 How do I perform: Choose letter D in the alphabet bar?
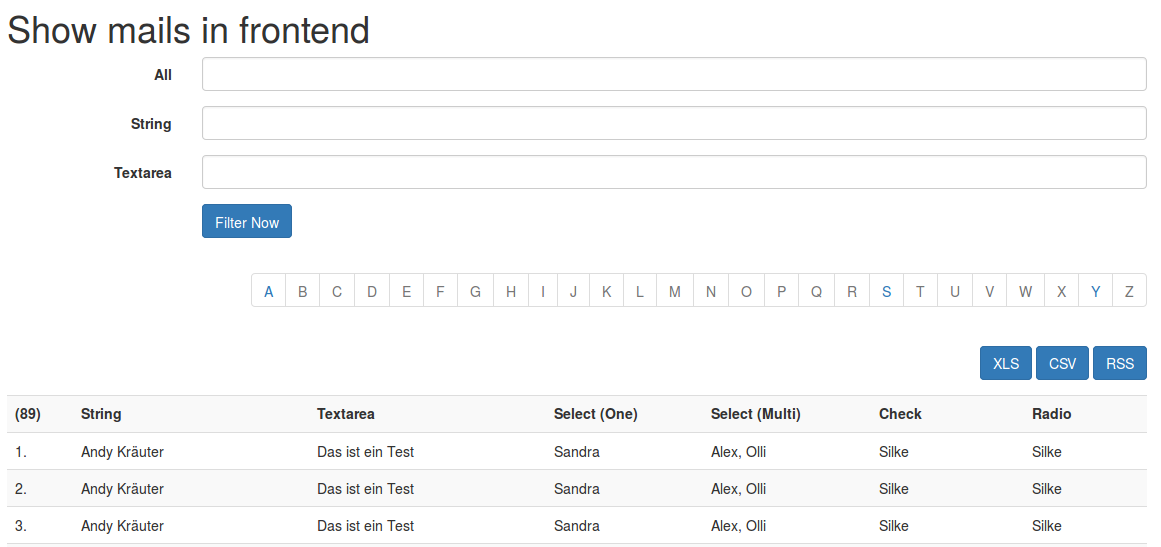pyautogui.click(x=372, y=291)
